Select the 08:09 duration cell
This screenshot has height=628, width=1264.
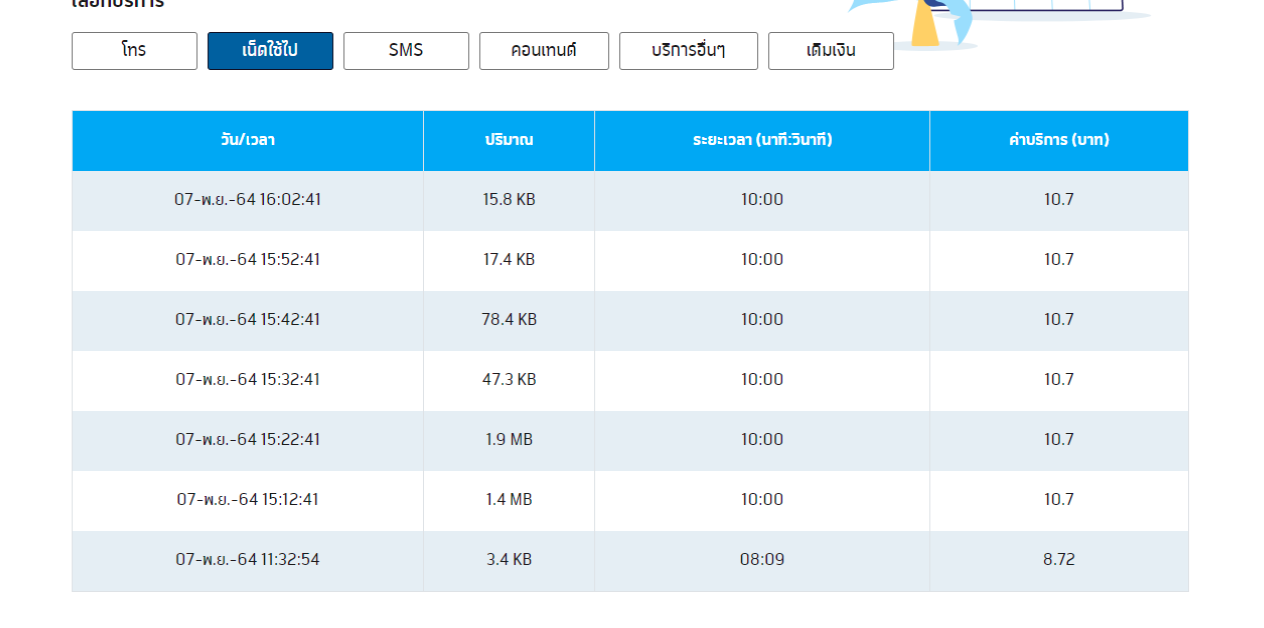(x=762, y=560)
